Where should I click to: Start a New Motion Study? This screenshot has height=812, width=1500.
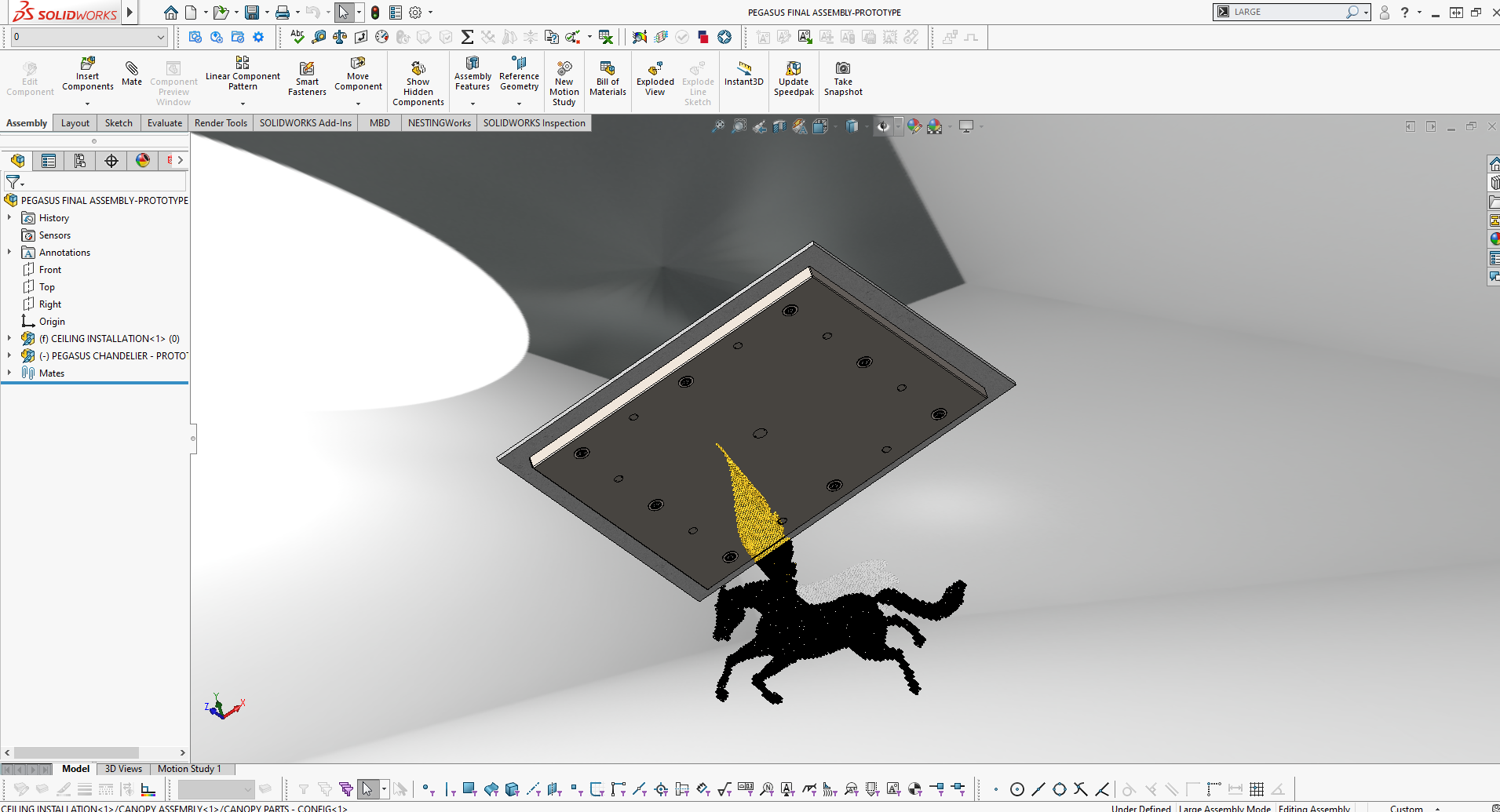point(564,83)
